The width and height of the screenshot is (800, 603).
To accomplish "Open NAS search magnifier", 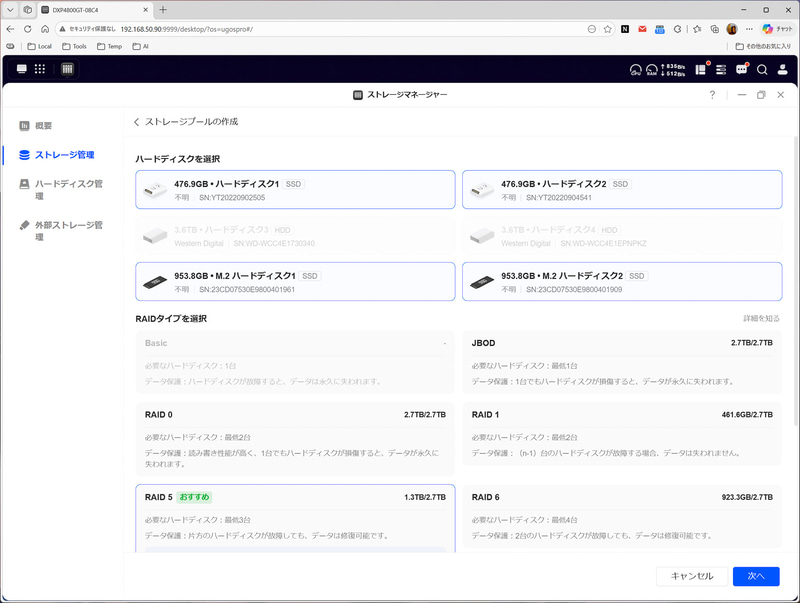I will 762,70.
